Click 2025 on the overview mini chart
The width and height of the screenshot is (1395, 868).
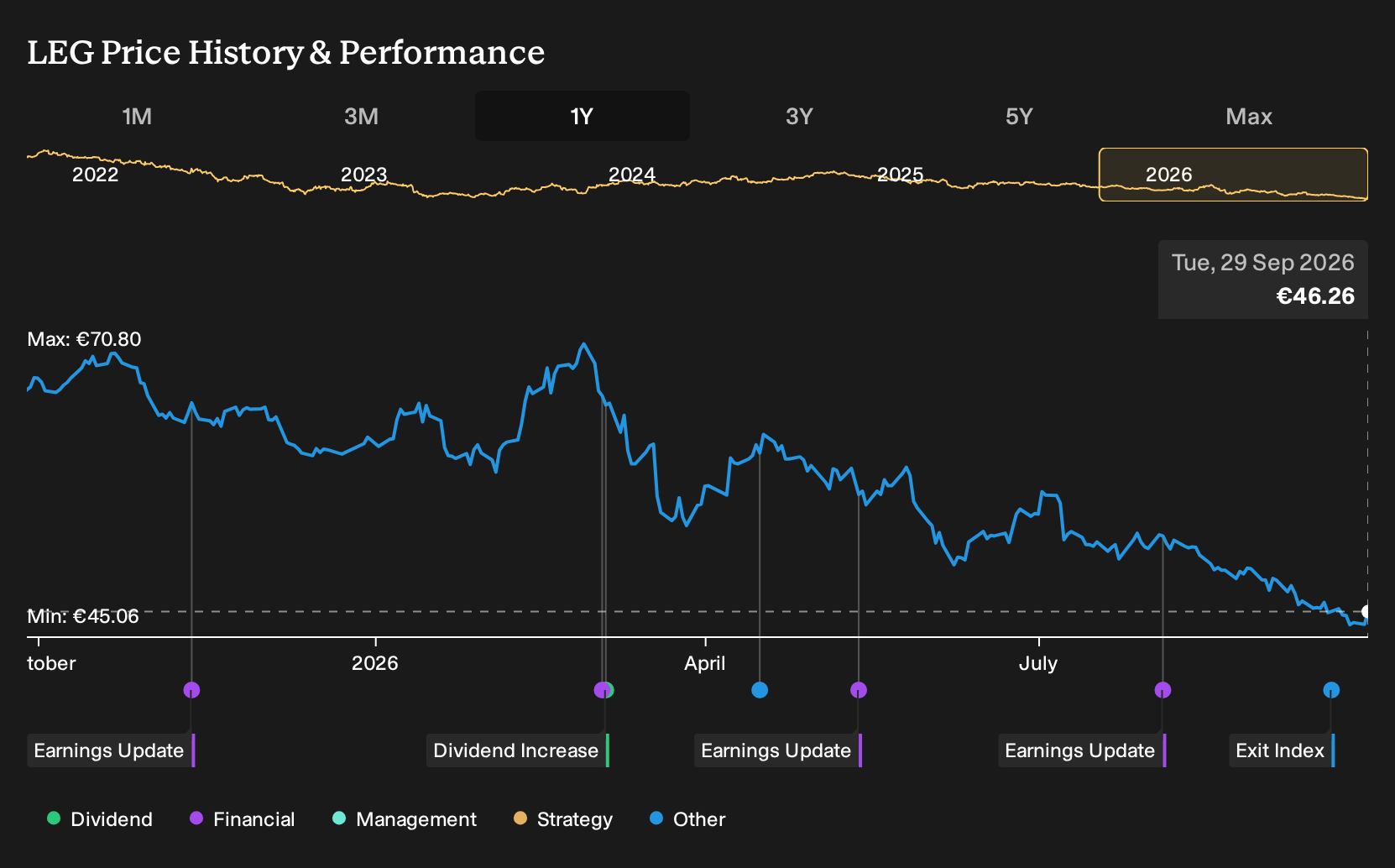point(901,175)
